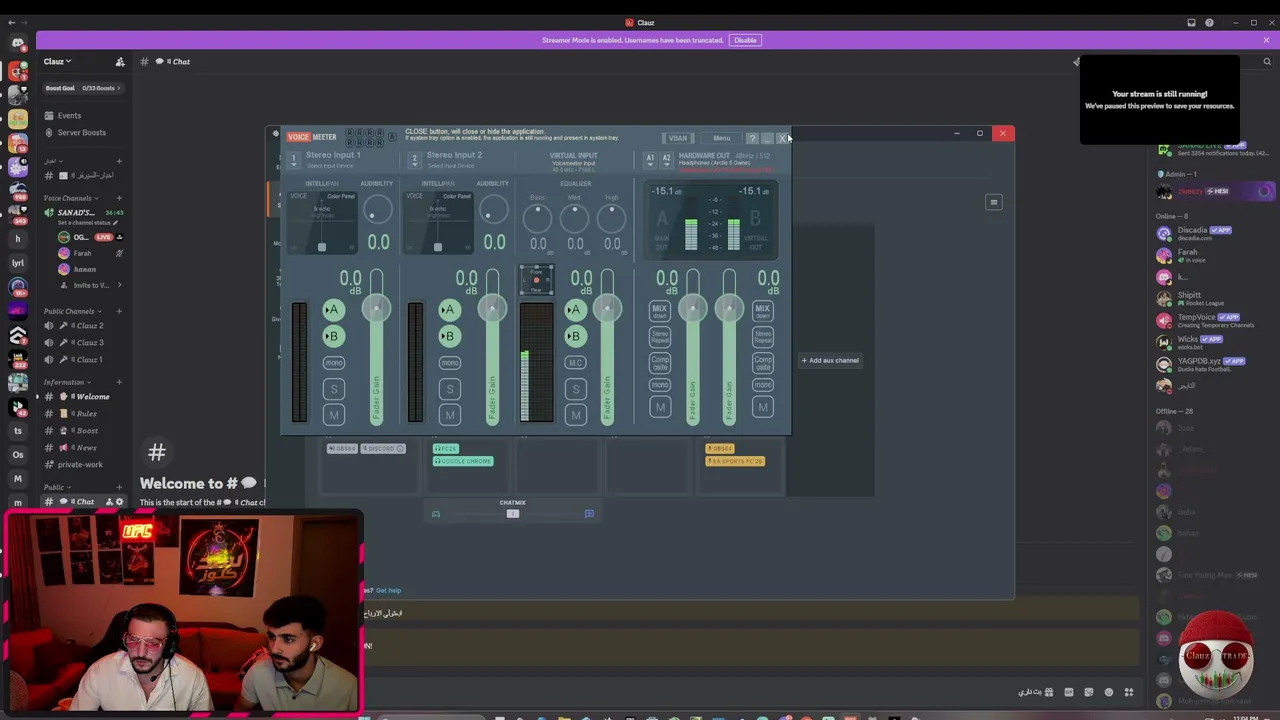Viewport: 1280px width, 720px height.
Task: Open the Voicemeeter Menu button
Action: pos(721,138)
